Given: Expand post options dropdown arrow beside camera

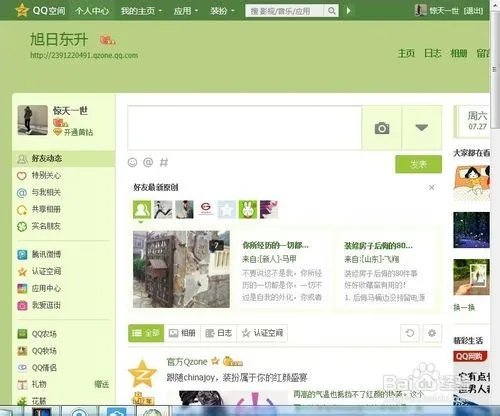Looking at the screenshot, I should tap(422, 128).
